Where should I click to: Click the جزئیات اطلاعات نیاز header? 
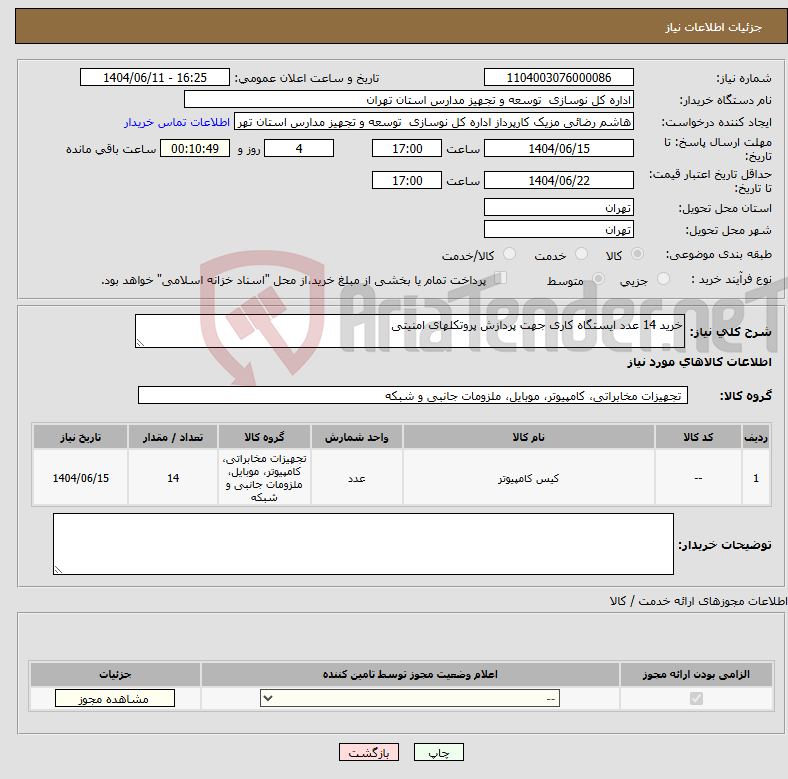(x=713, y=27)
